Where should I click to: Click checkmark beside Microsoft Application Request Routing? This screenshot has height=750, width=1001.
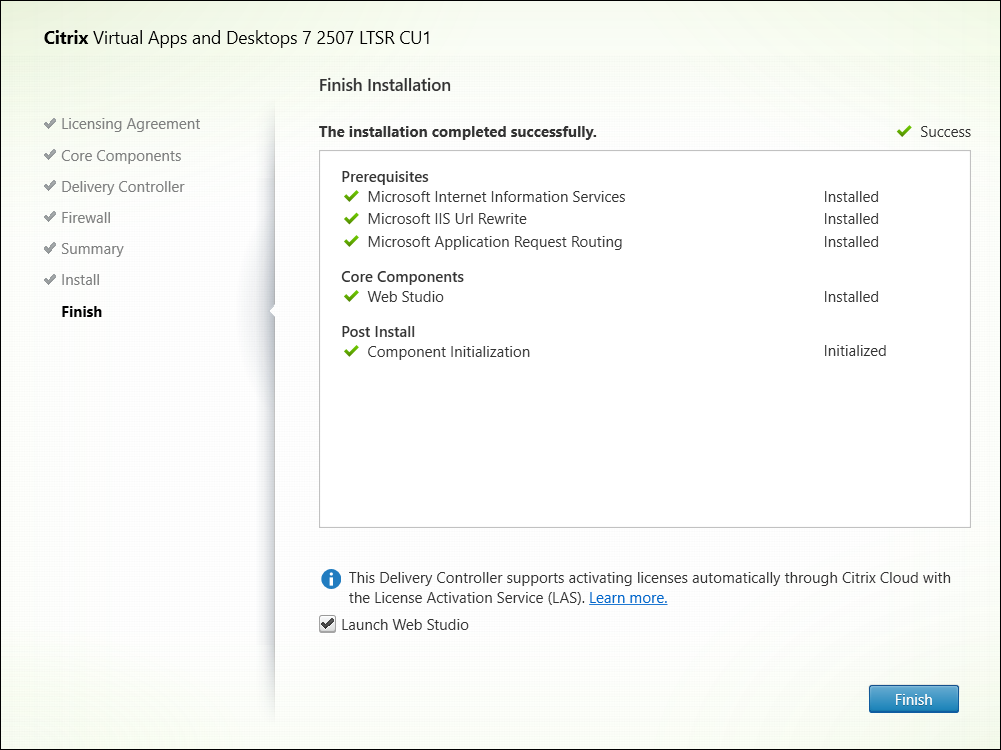(351, 242)
